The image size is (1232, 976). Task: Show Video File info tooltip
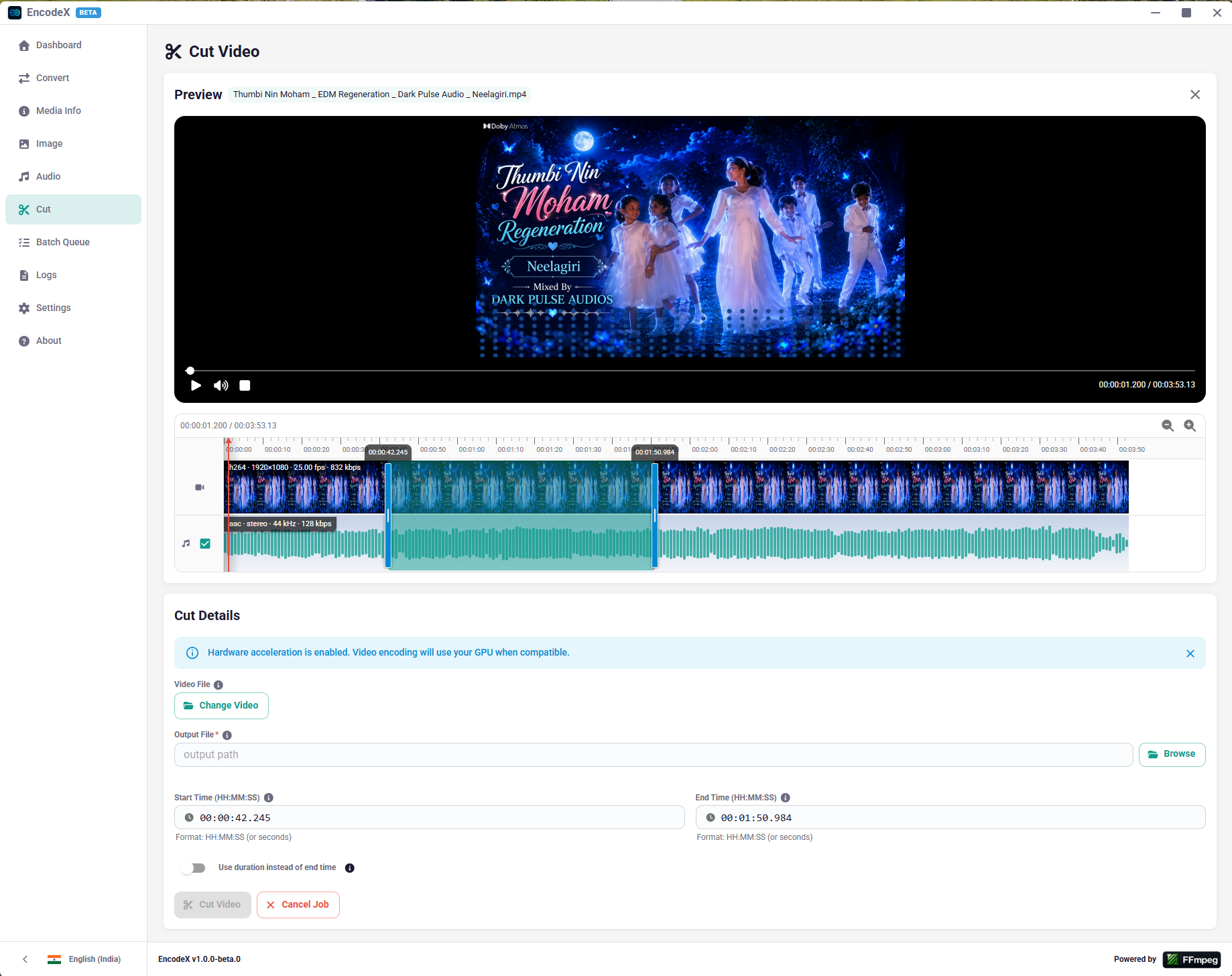coord(219,685)
